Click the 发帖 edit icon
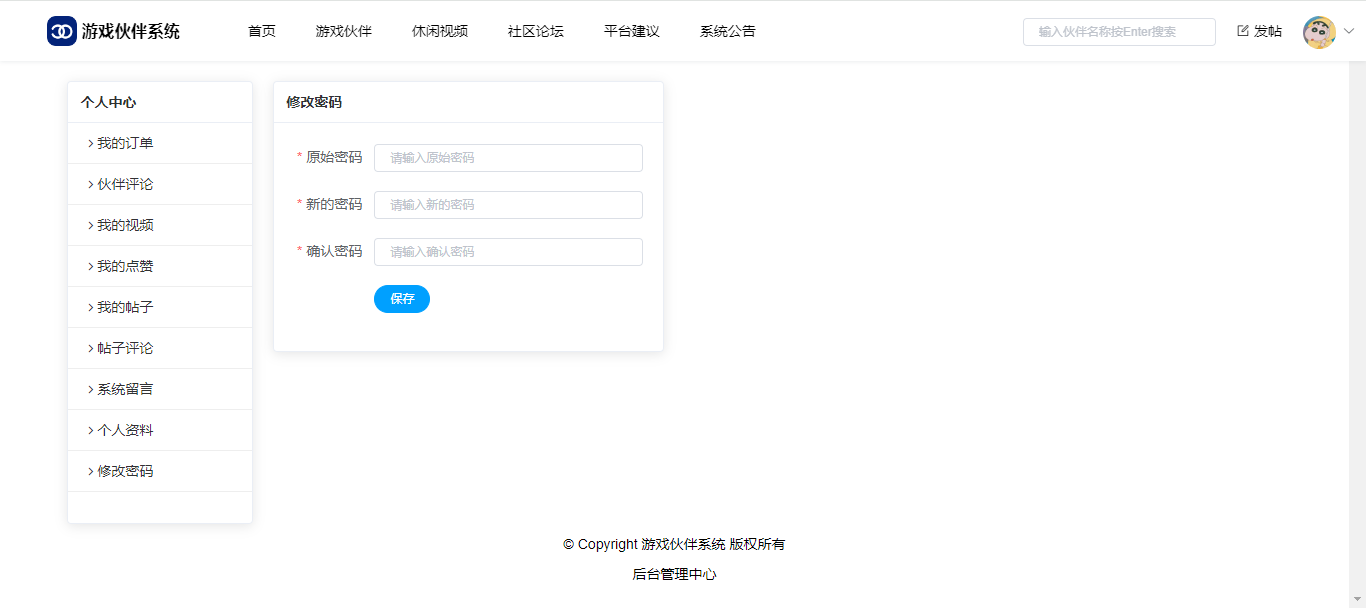 click(1243, 31)
